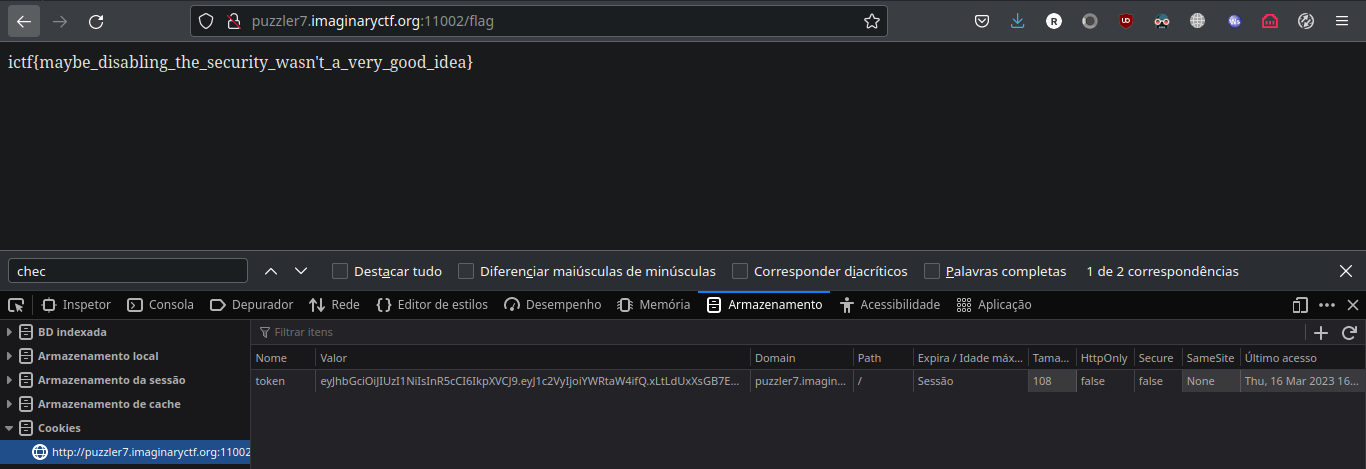Image resolution: width=1366 pixels, height=469 pixels.
Task: Click the page reload icon
Action: (x=96, y=21)
